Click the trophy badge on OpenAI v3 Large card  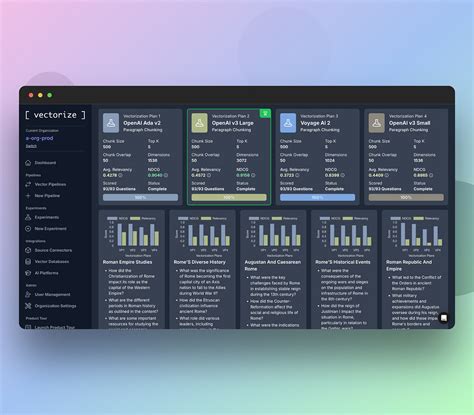265,113
